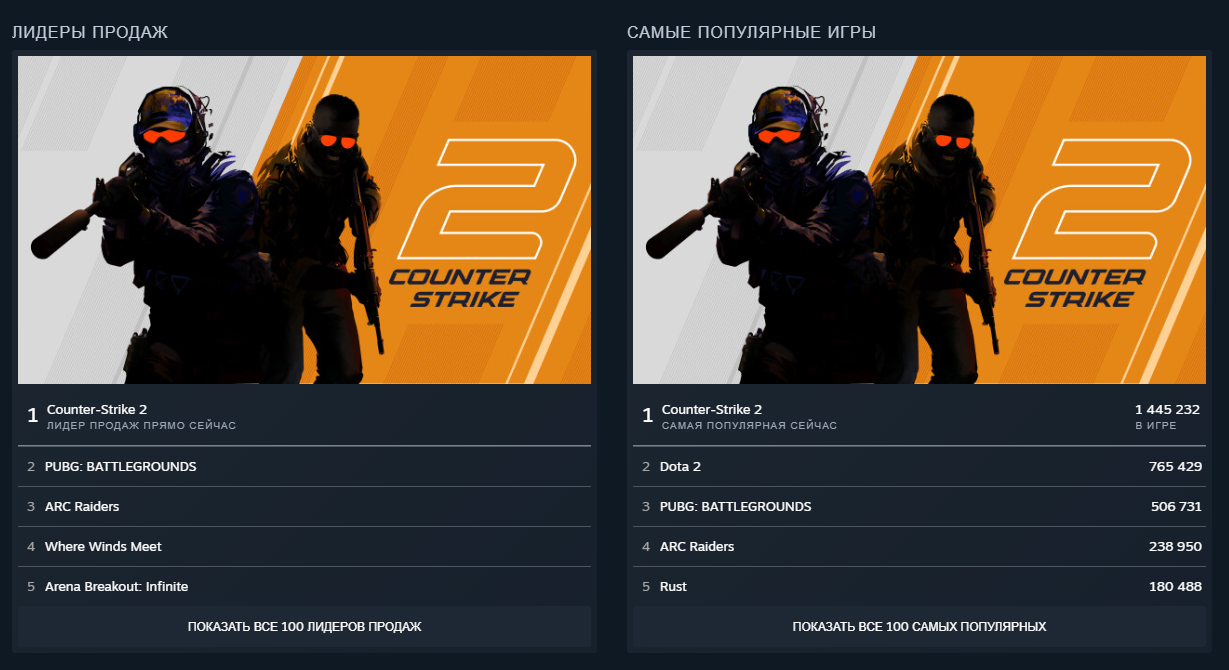This screenshot has width=1229, height=670.
Task: Open PUBG: BATTLEGROUNDS in most played list
Action: 919,507
